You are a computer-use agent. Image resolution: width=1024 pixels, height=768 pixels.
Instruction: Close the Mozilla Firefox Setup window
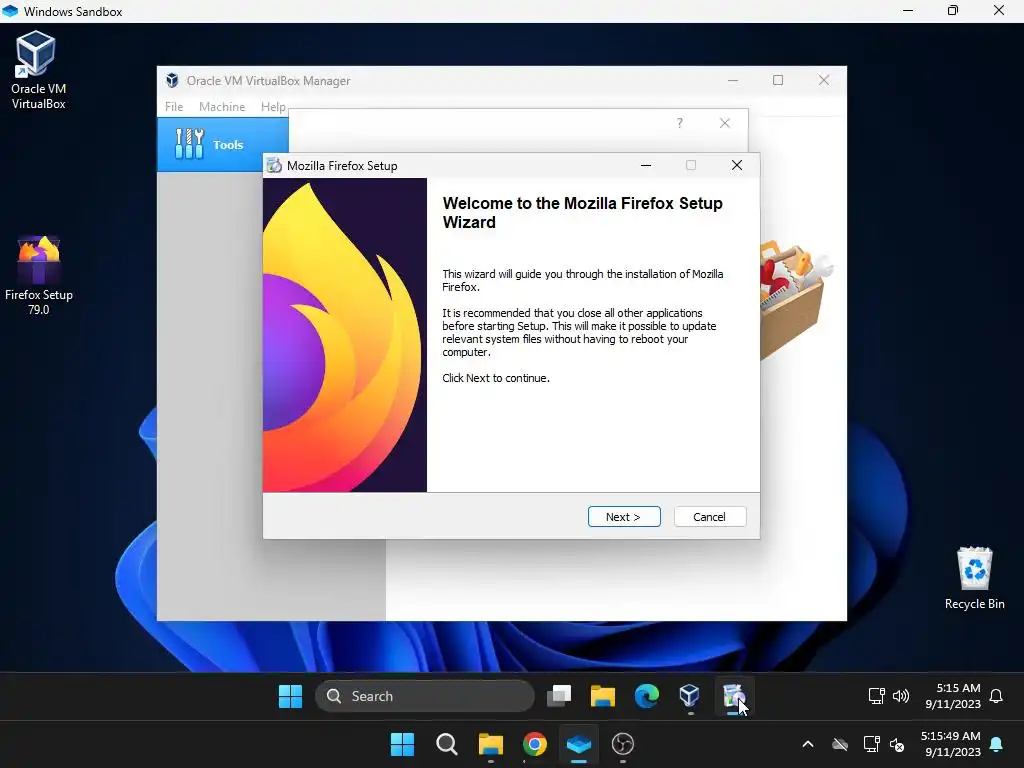click(x=737, y=165)
